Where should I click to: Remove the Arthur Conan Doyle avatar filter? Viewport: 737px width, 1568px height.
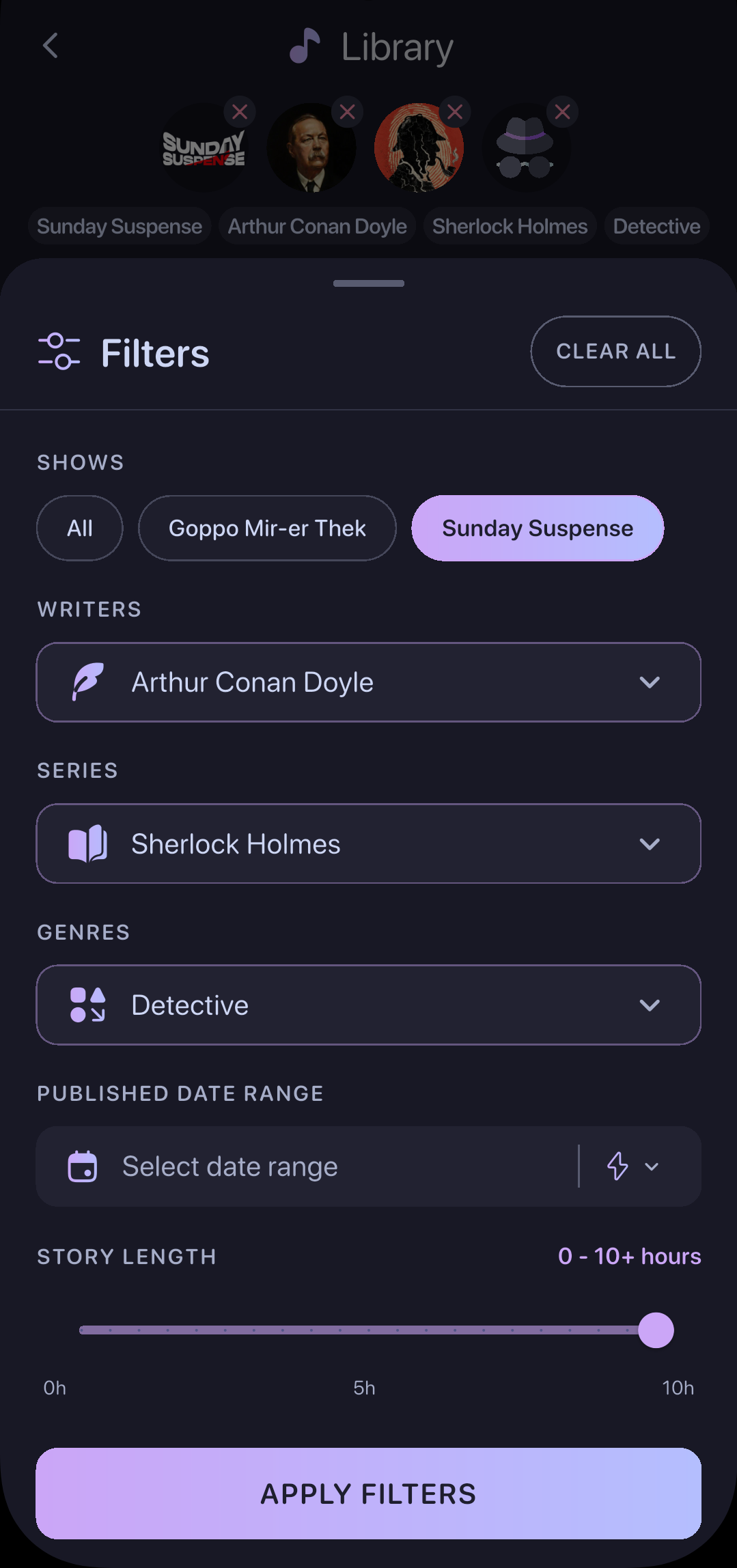(x=347, y=112)
